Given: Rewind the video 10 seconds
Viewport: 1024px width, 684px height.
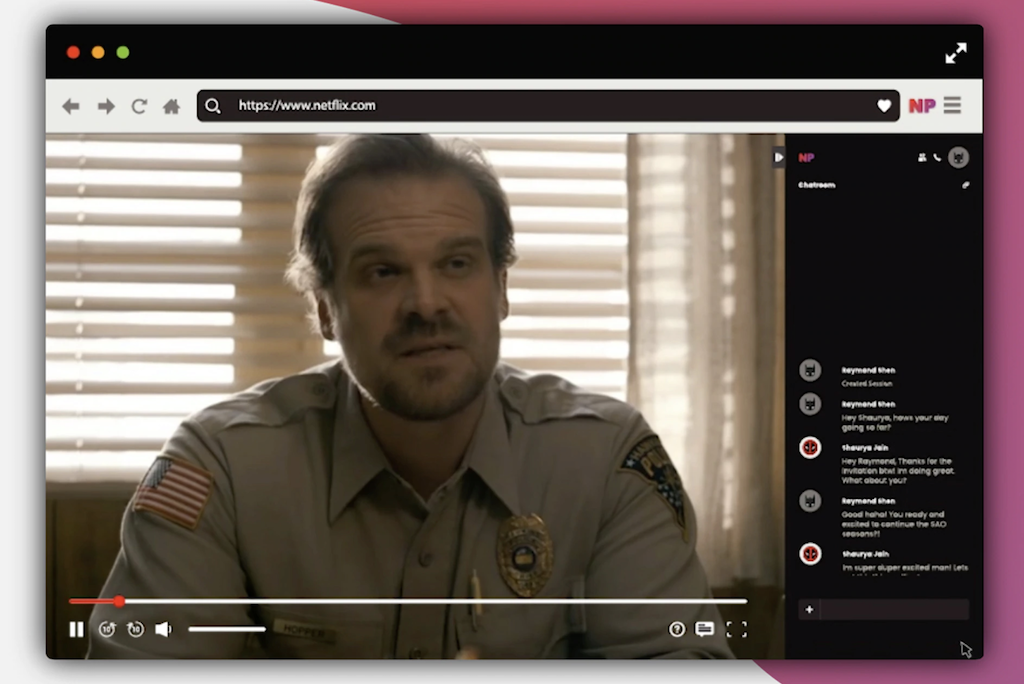Looking at the screenshot, I should point(107,629).
